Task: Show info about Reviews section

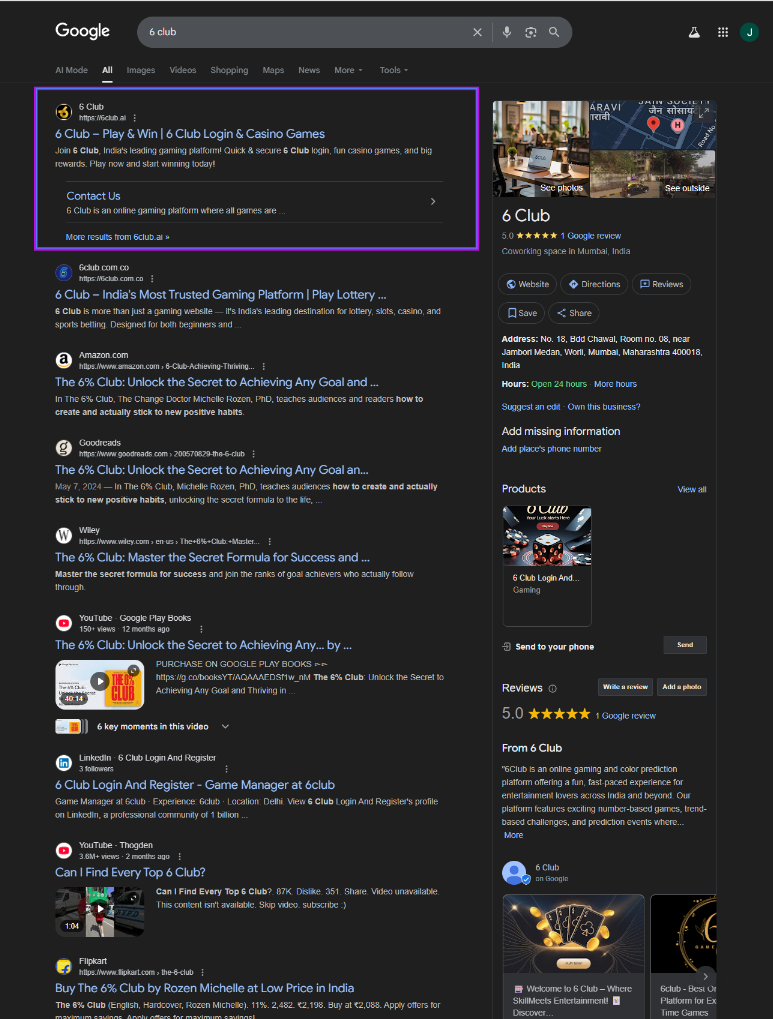Action: tap(552, 688)
